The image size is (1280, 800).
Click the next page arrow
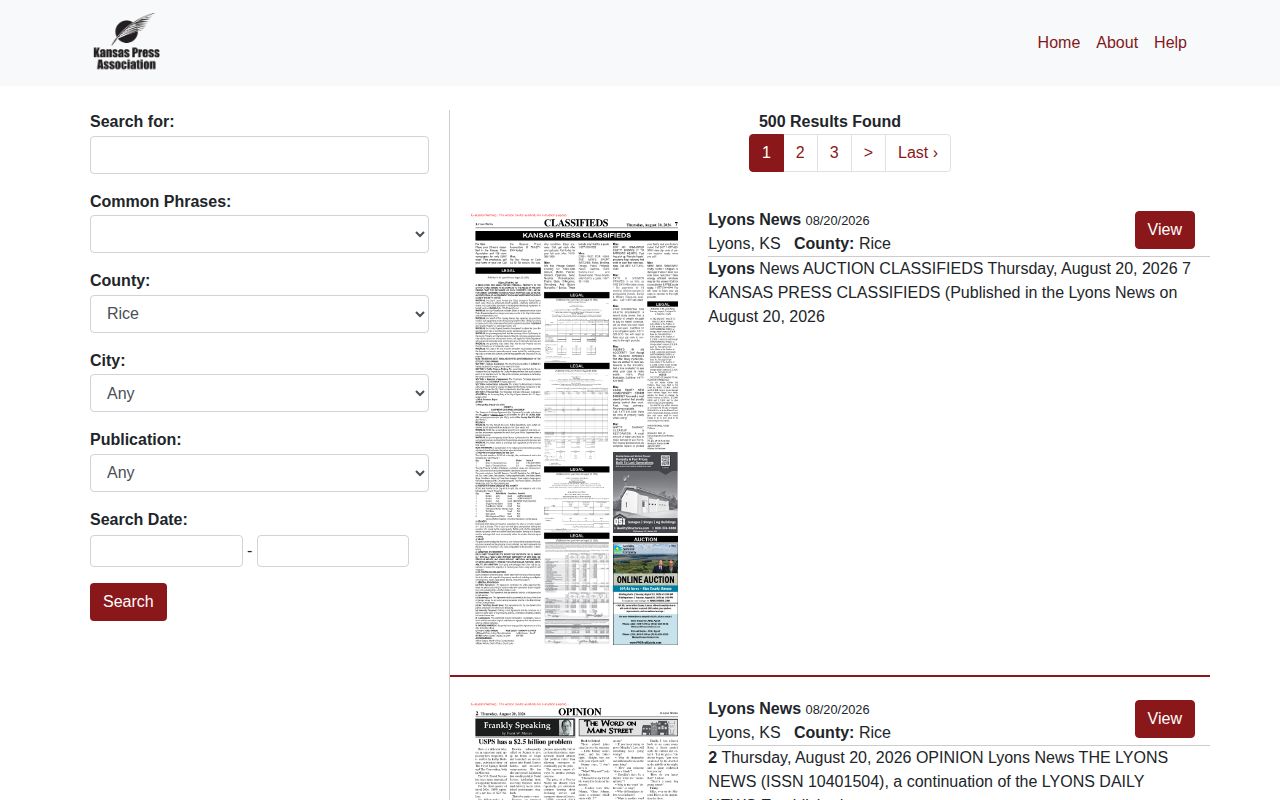coord(868,153)
